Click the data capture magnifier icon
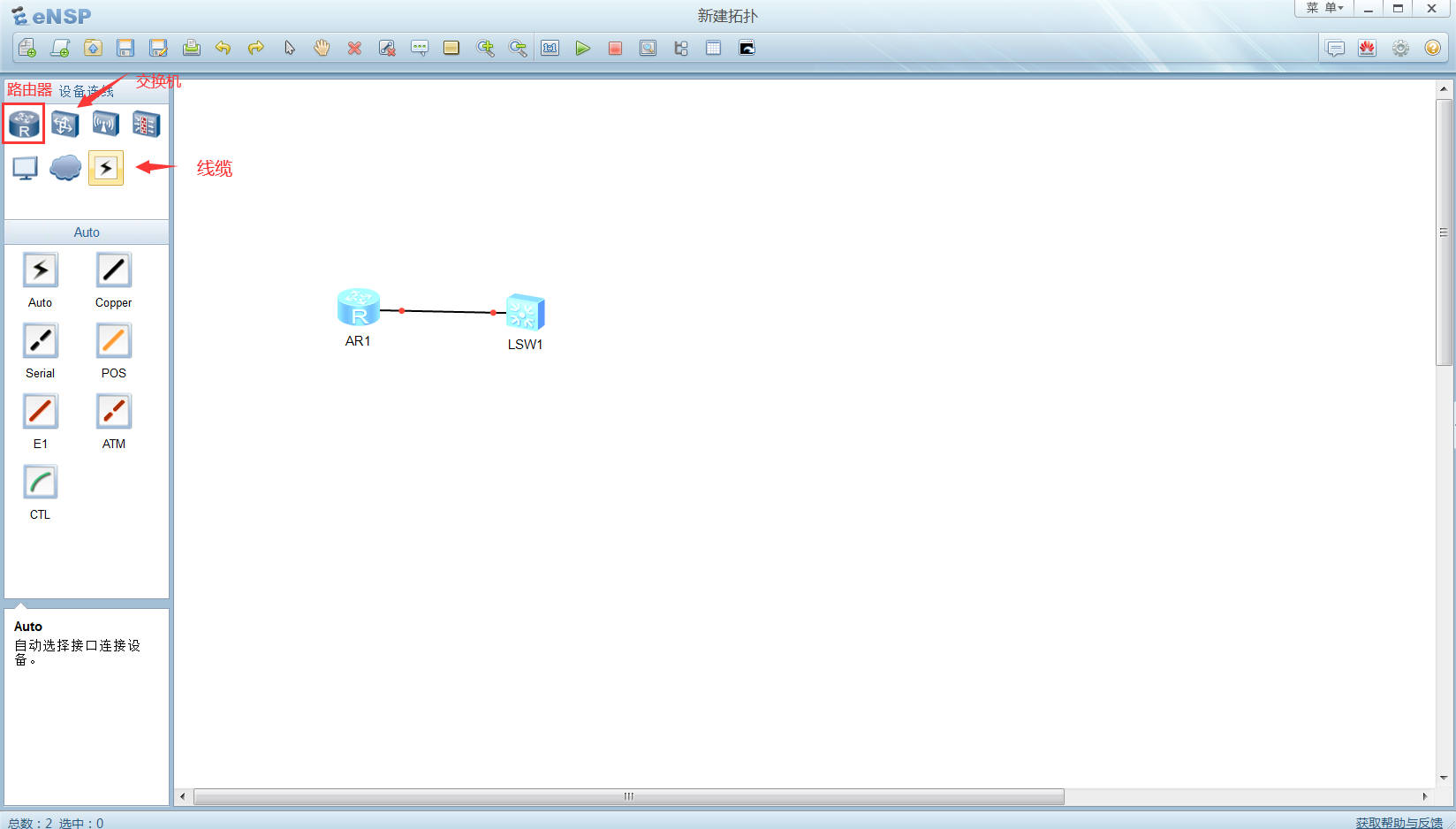 (648, 48)
